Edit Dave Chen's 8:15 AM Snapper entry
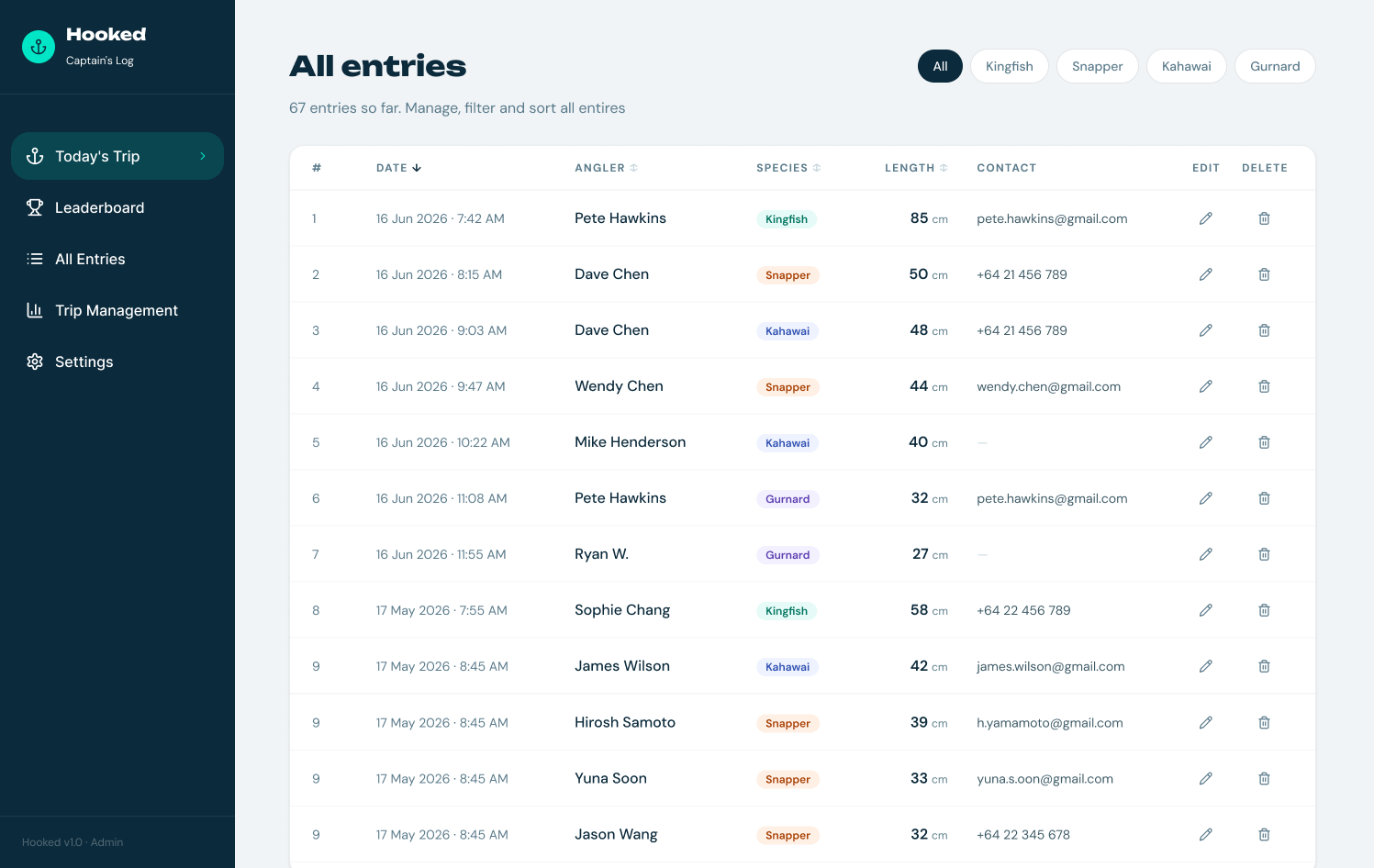 click(1206, 274)
